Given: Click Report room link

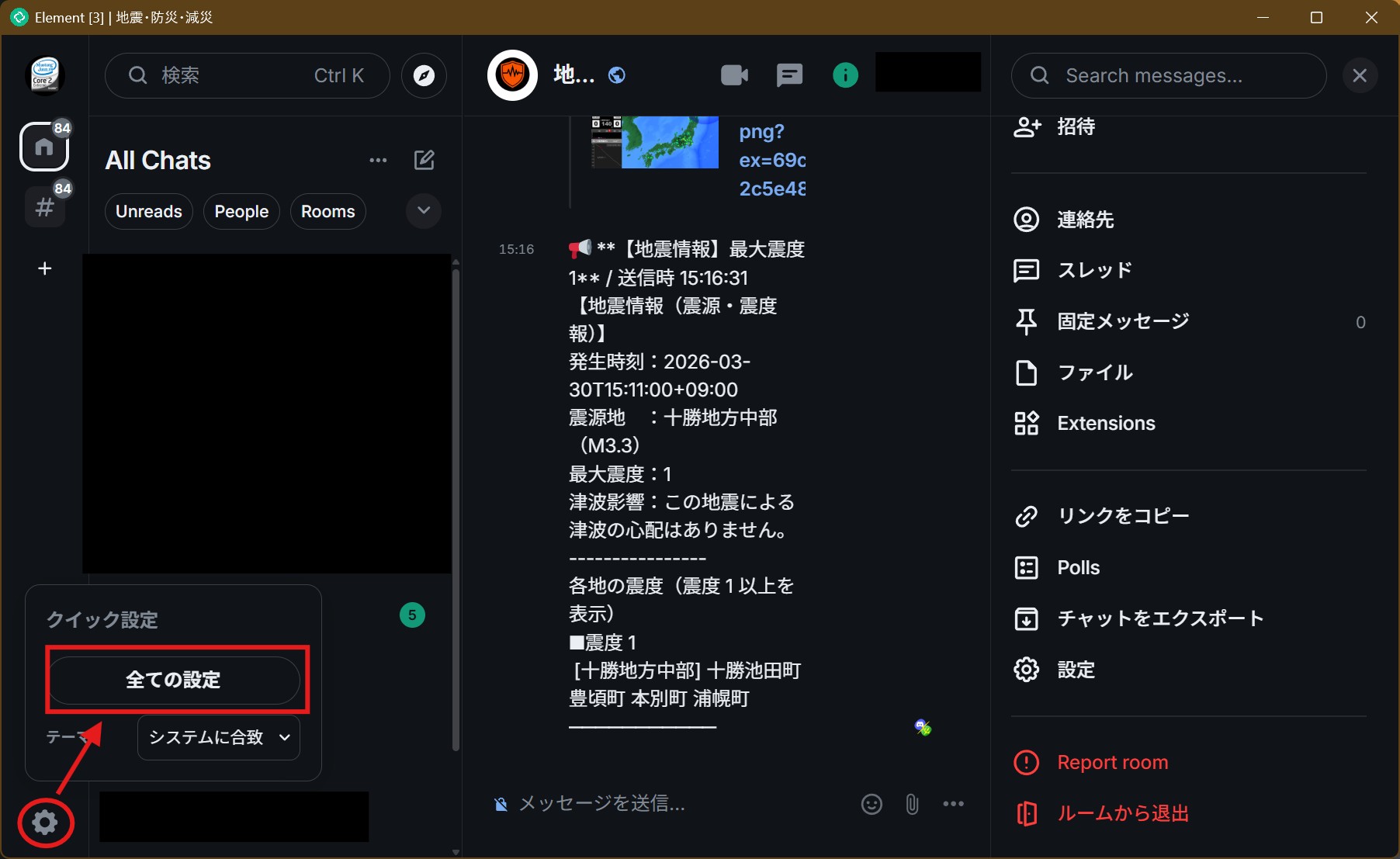Looking at the screenshot, I should click(1112, 763).
